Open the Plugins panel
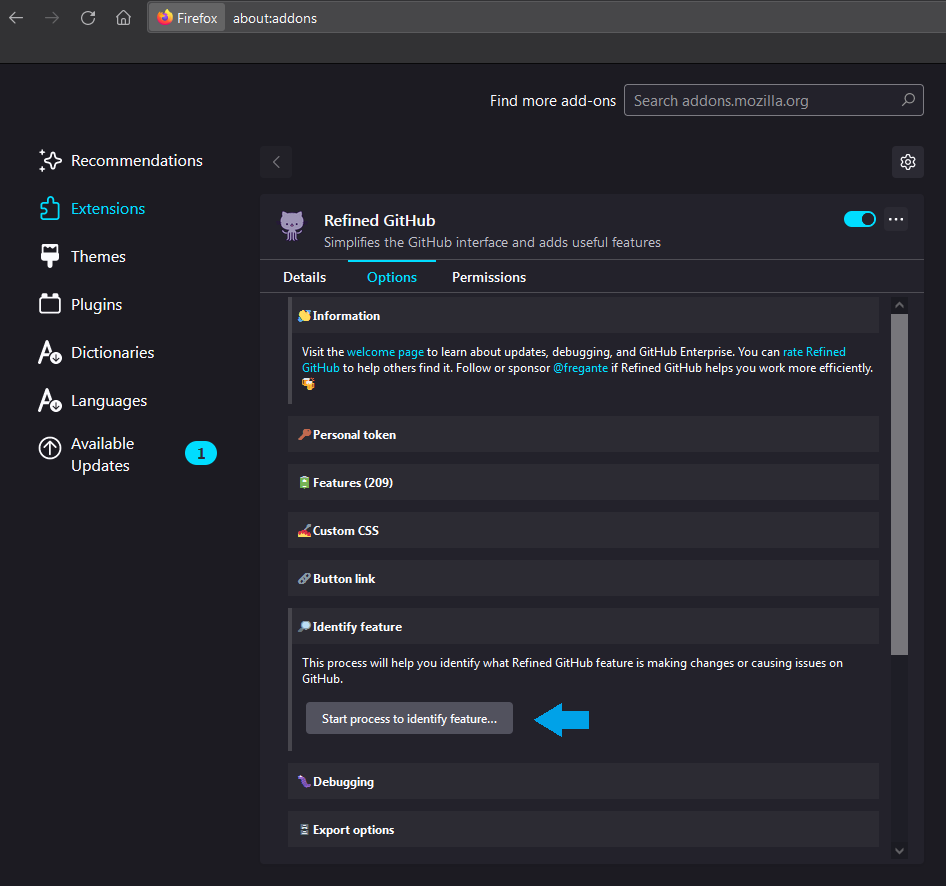The height and width of the screenshot is (886, 946). click(x=95, y=304)
